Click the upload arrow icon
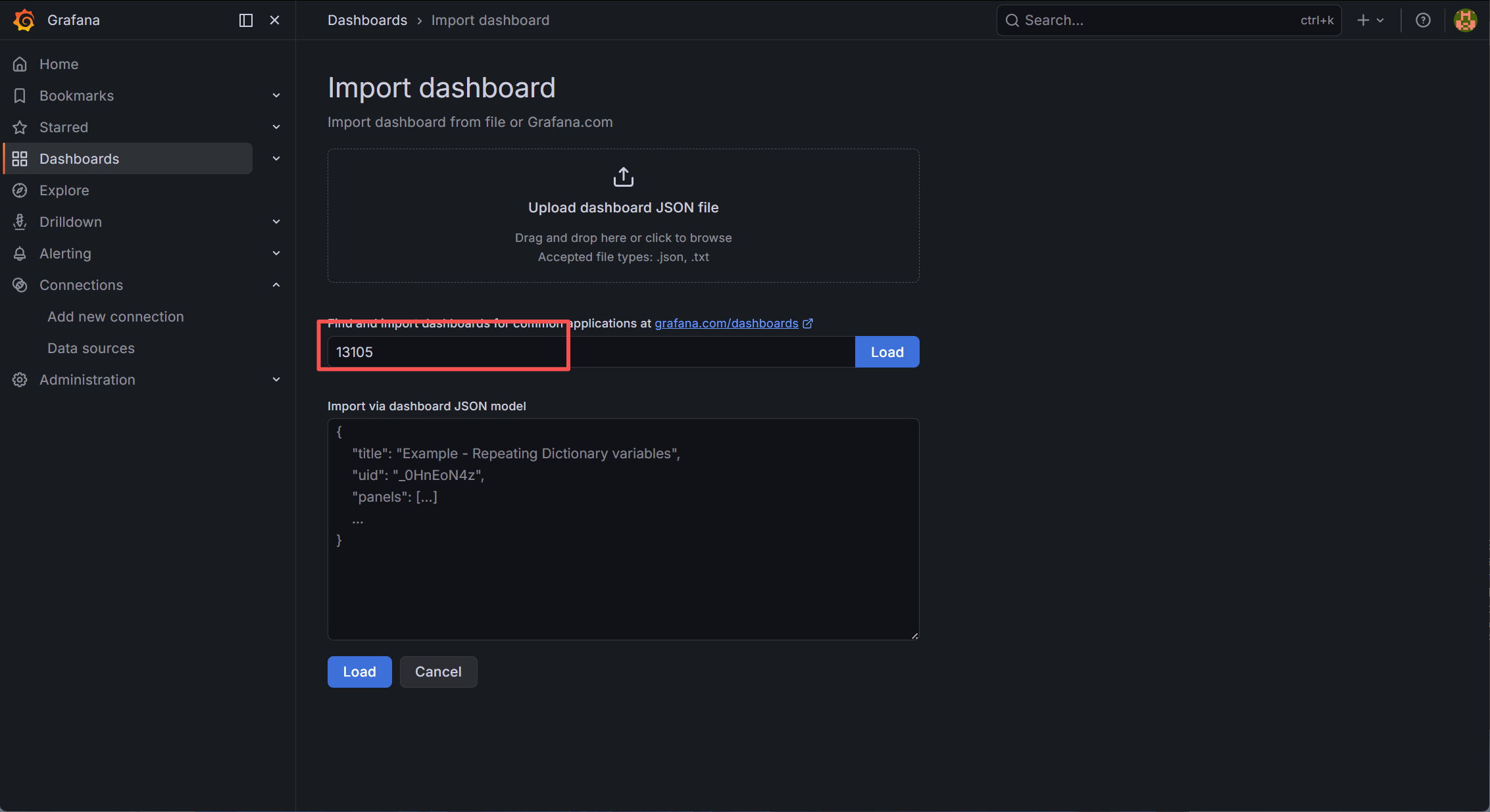 (624, 177)
